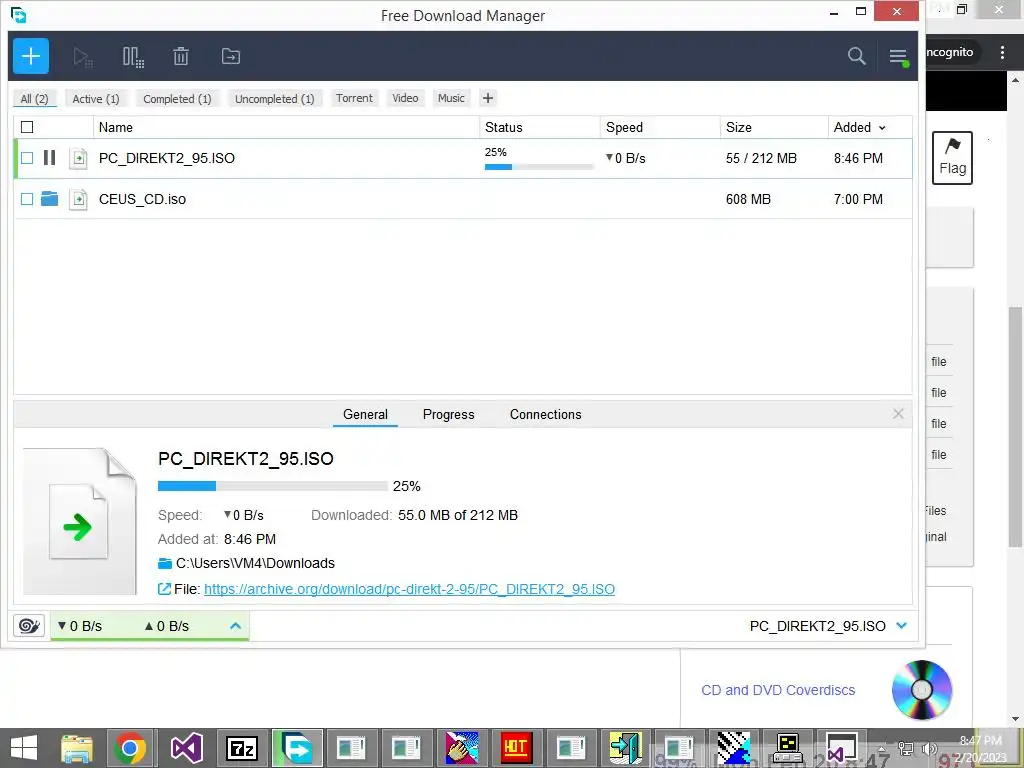The width and height of the screenshot is (1024, 768).
Task: Click the Free Download Manager title icon
Action: click(18, 14)
